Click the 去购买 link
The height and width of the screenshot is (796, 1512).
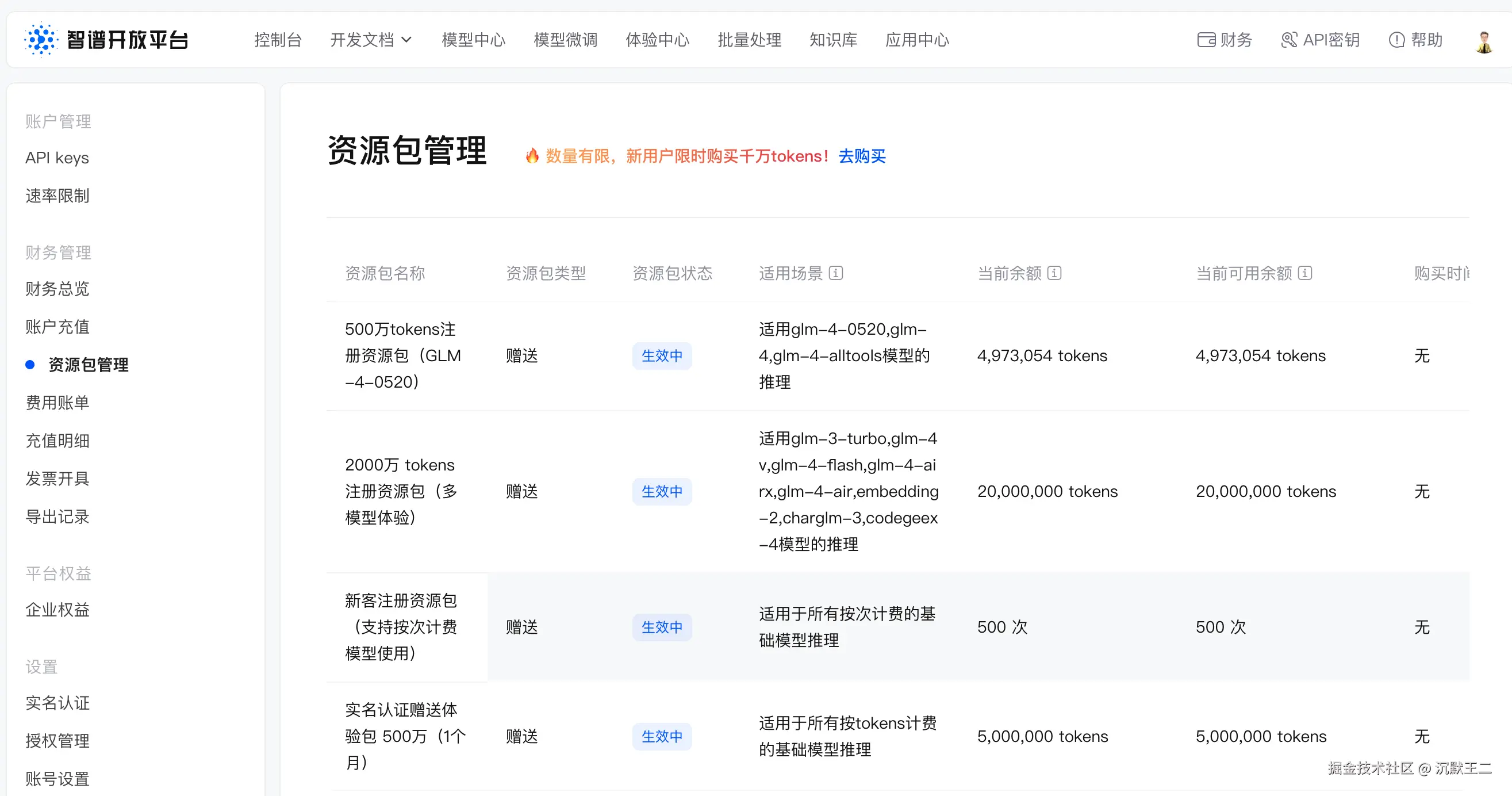[x=862, y=155]
